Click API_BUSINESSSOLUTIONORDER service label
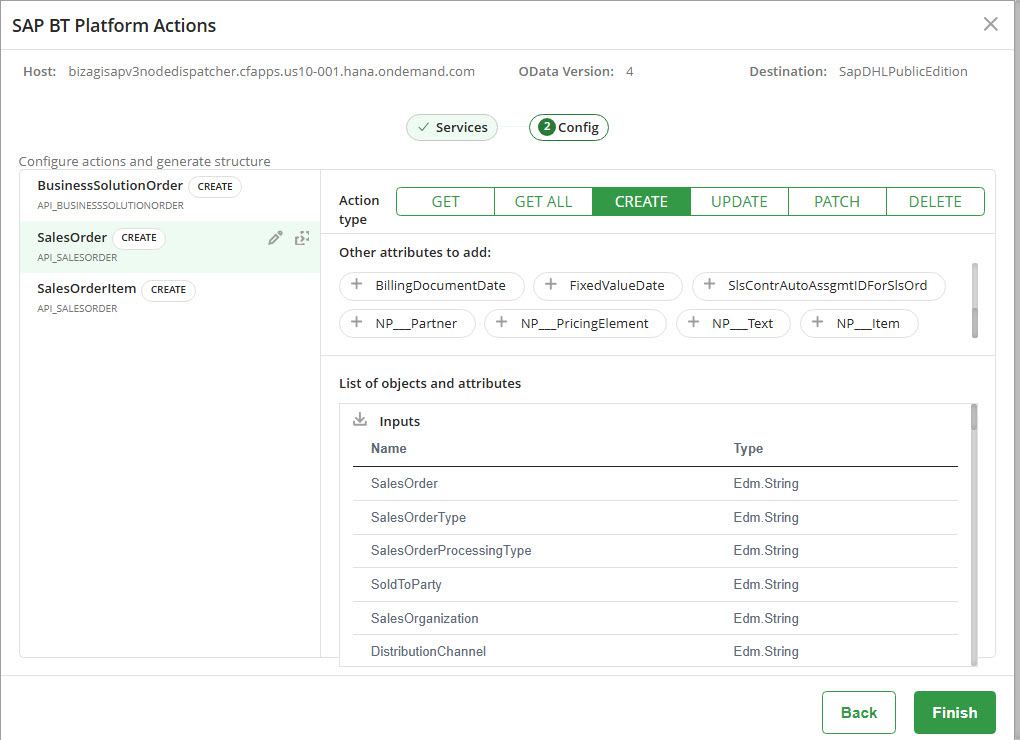This screenshot has height=740, width=1020. (x=111, y=205)
